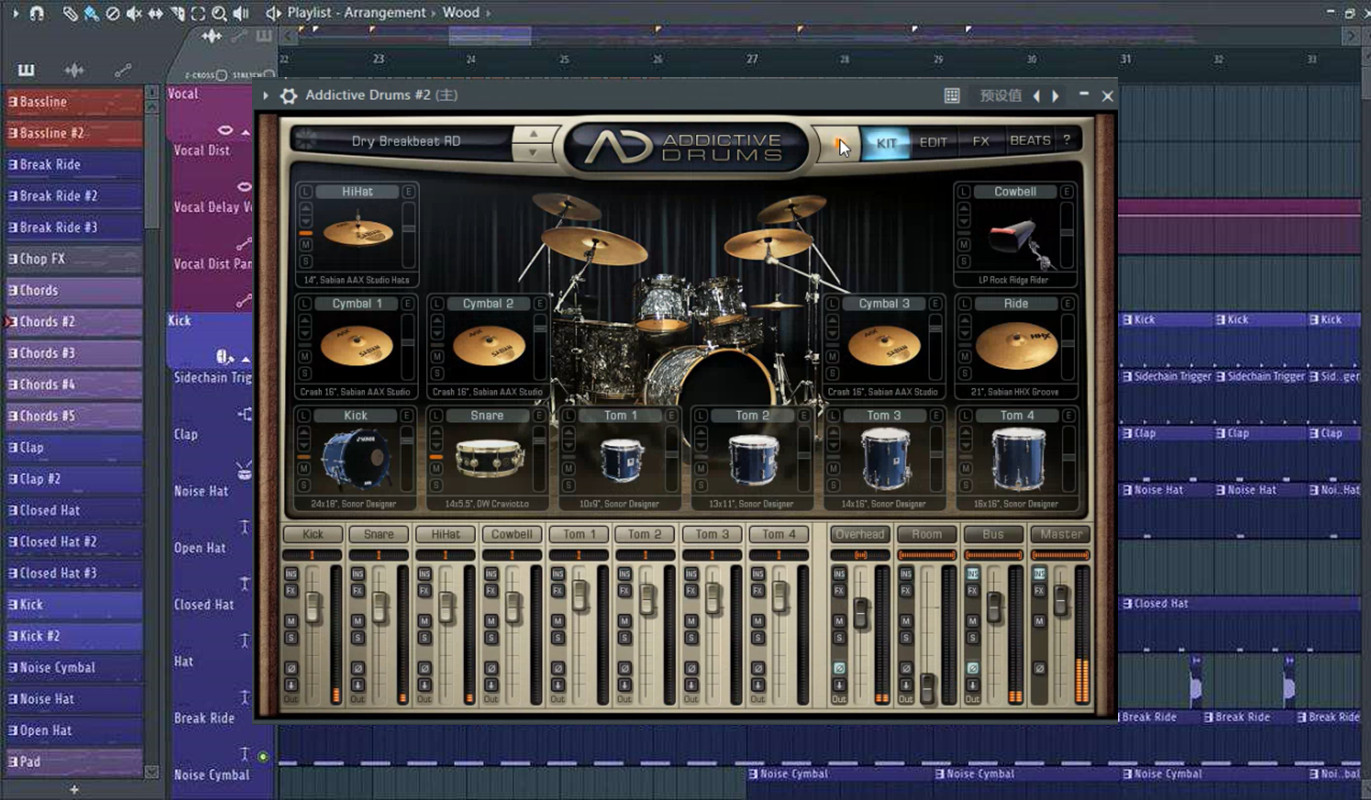
Task: Click the Kick drum image
Action: point(355,459)
